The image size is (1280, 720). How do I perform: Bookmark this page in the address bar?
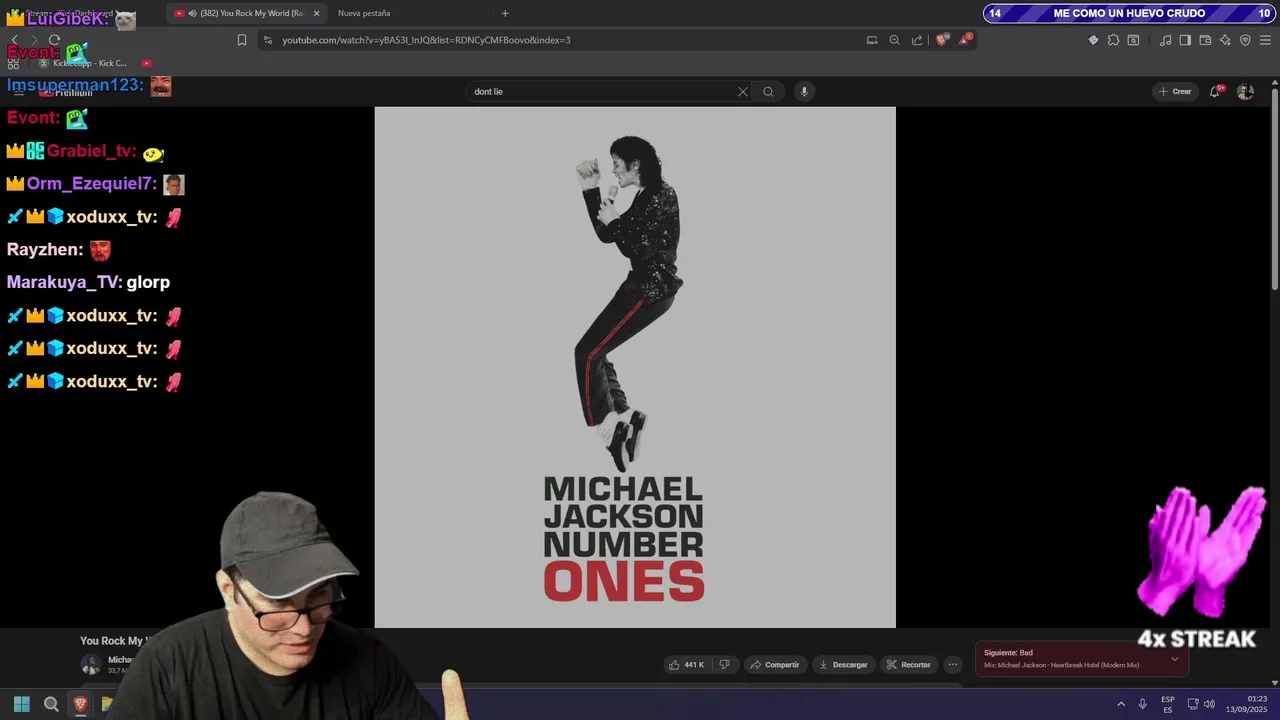[241, 40]
